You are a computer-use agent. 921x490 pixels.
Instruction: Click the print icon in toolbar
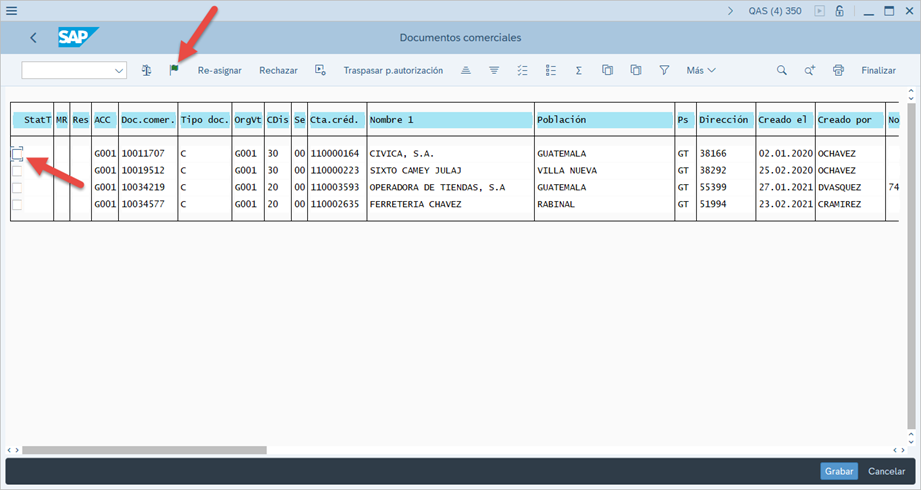839,71
